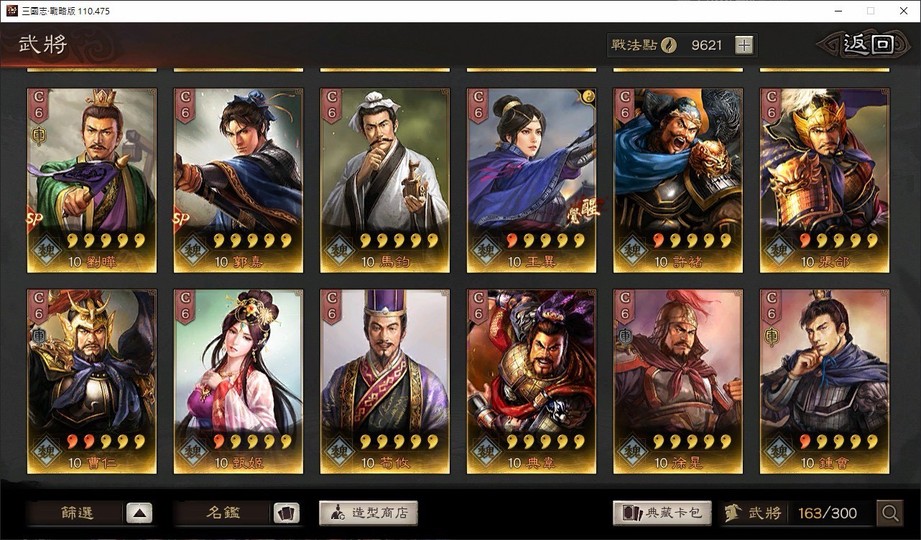921x540 pixels.
Task: Select the 鍾會 general card
Action: [825, 381]
